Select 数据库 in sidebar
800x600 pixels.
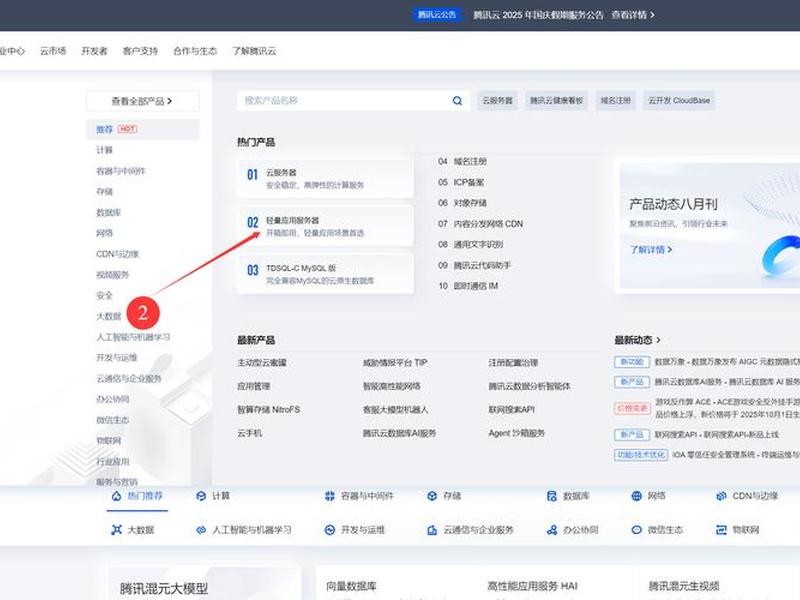(109, 212)
